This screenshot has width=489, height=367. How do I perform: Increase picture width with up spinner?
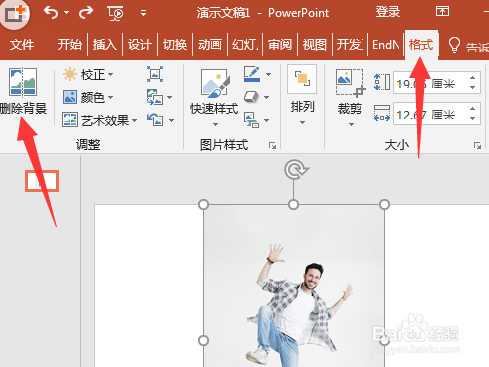(x=472, y=109)
